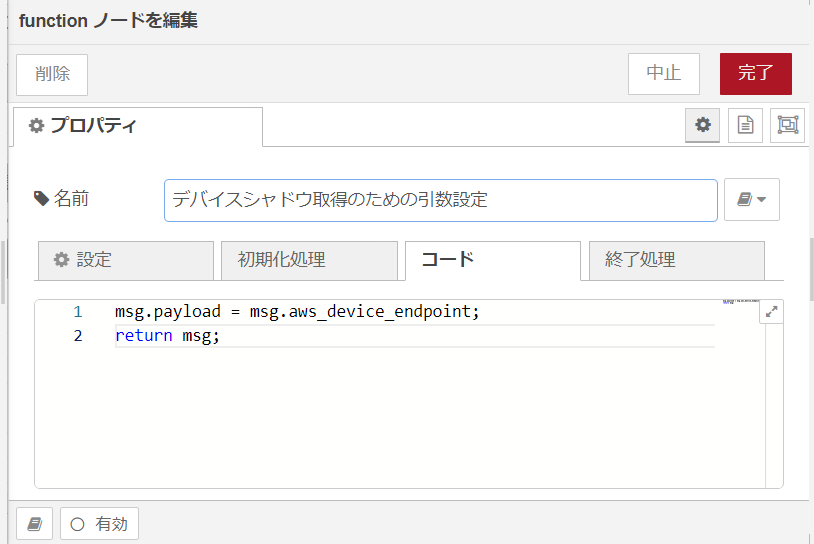Switch to the 設定 tab
The height and width of the screenshot is (544, 814).
(126, 260)
